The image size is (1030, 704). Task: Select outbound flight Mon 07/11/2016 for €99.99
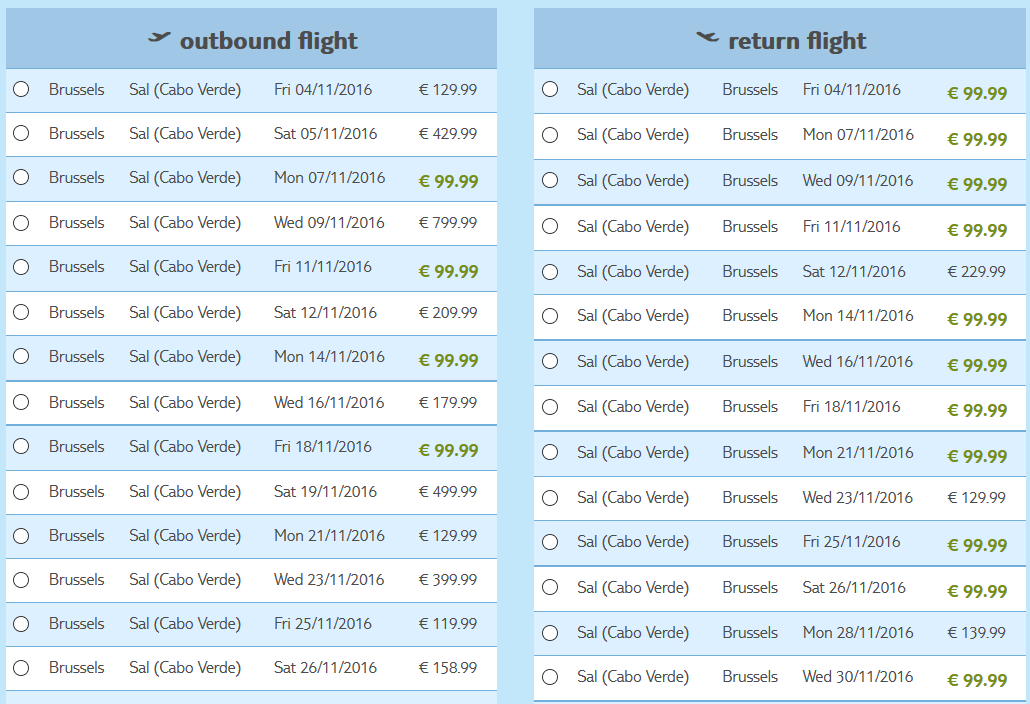(x=21, y=177)
